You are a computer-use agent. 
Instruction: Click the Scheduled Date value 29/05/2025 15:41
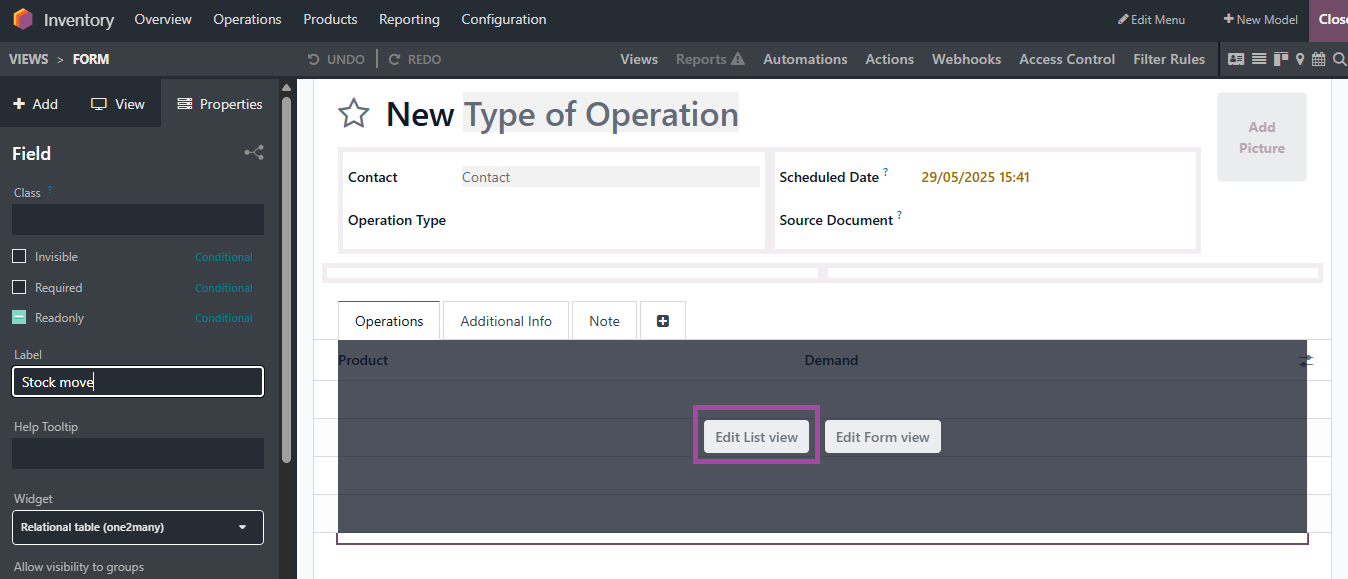(x=975, y=177)
